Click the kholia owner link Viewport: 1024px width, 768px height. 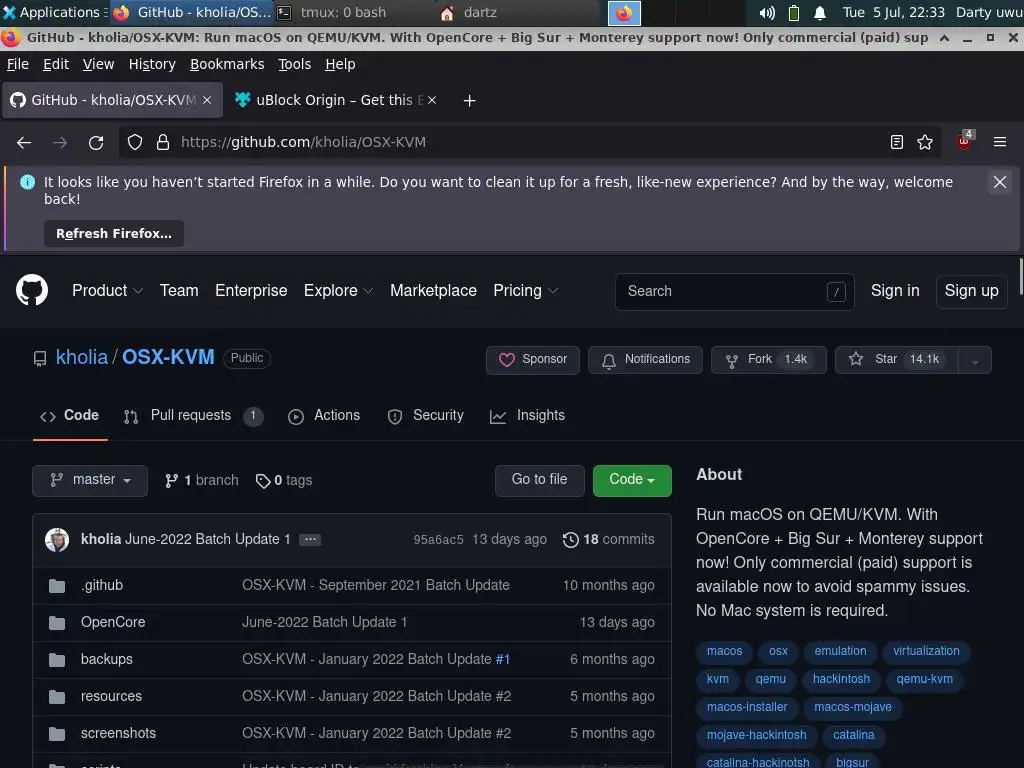(82, 357)
